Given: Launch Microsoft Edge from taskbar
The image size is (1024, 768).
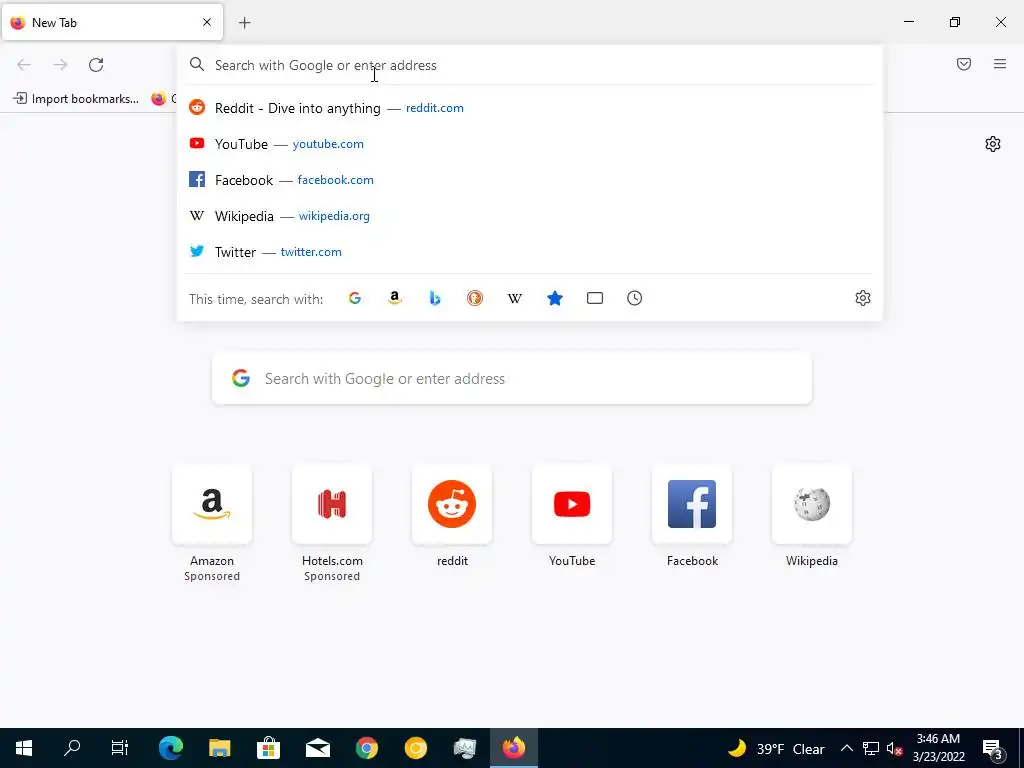Looking at the screenshot, I should [170, 748].
